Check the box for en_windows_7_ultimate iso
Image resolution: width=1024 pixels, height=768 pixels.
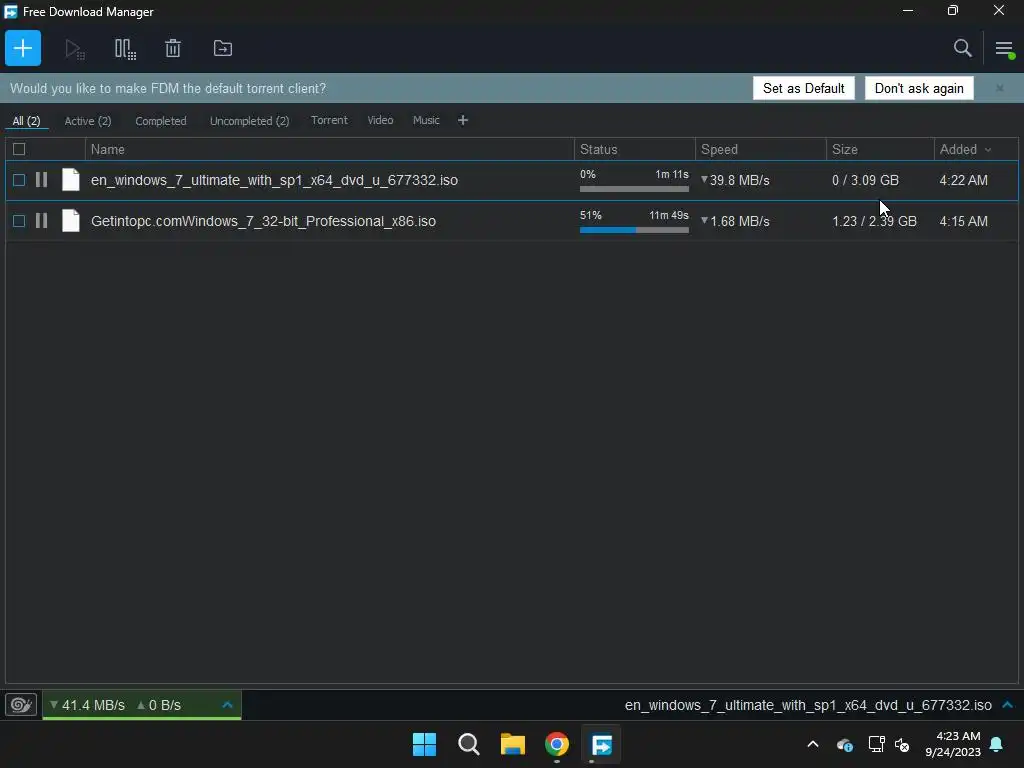coord(19,180)
